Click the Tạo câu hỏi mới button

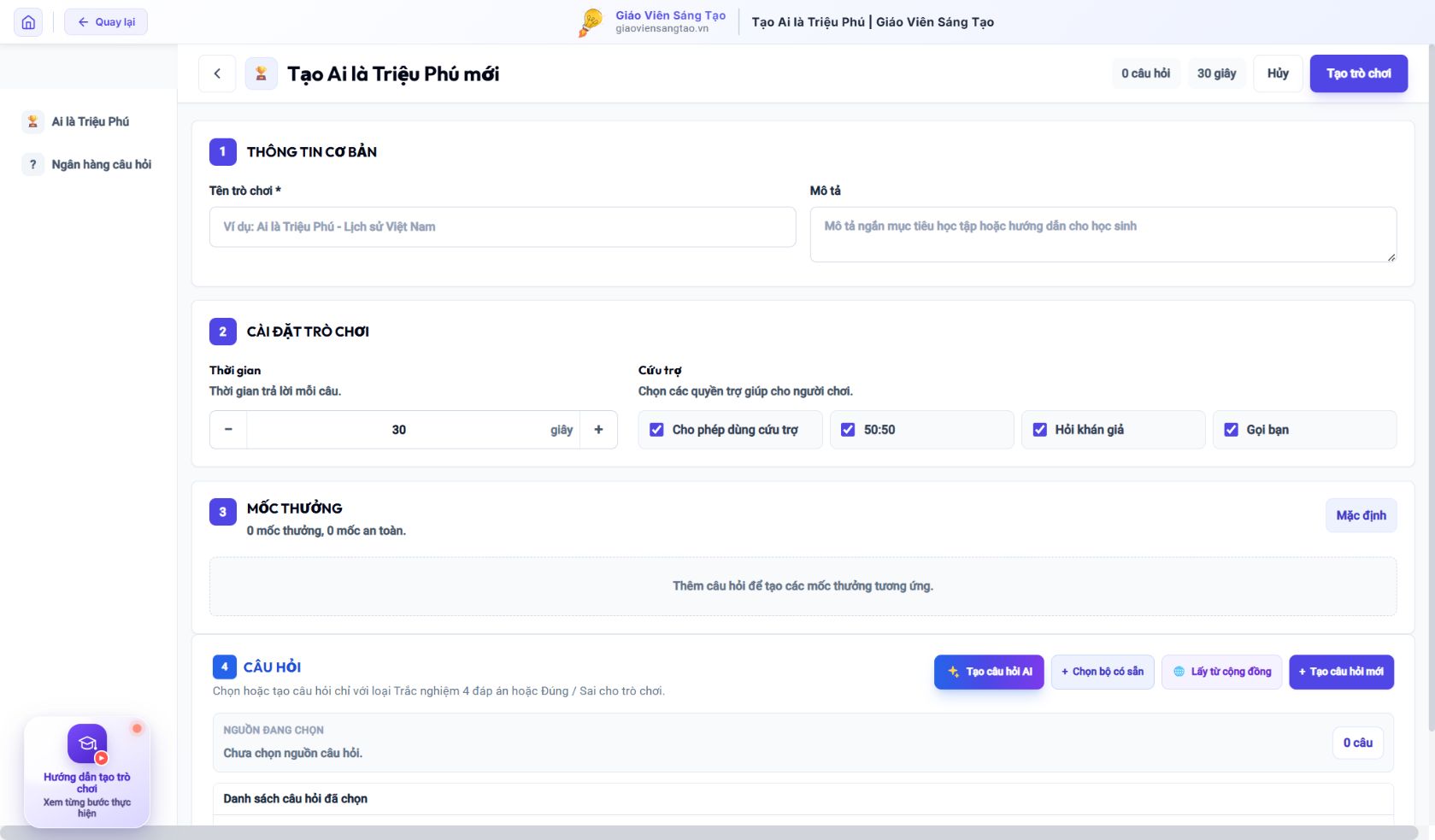(1342, 672)
